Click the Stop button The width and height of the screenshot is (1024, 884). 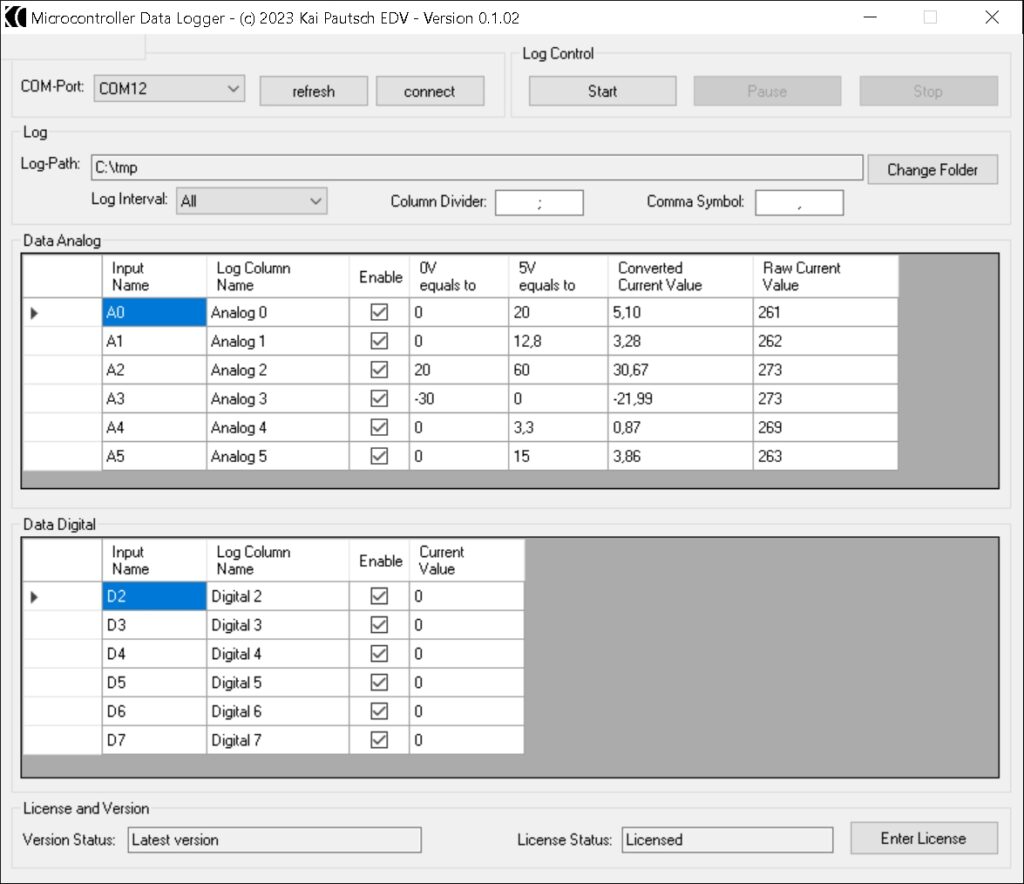click(x=929, y=91)
